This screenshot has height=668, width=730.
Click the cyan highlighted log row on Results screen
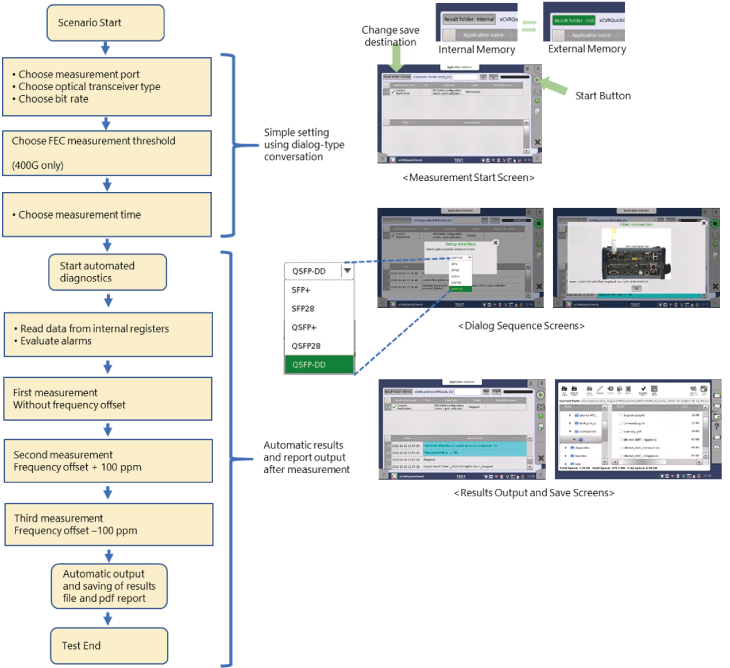pos(474,449)
